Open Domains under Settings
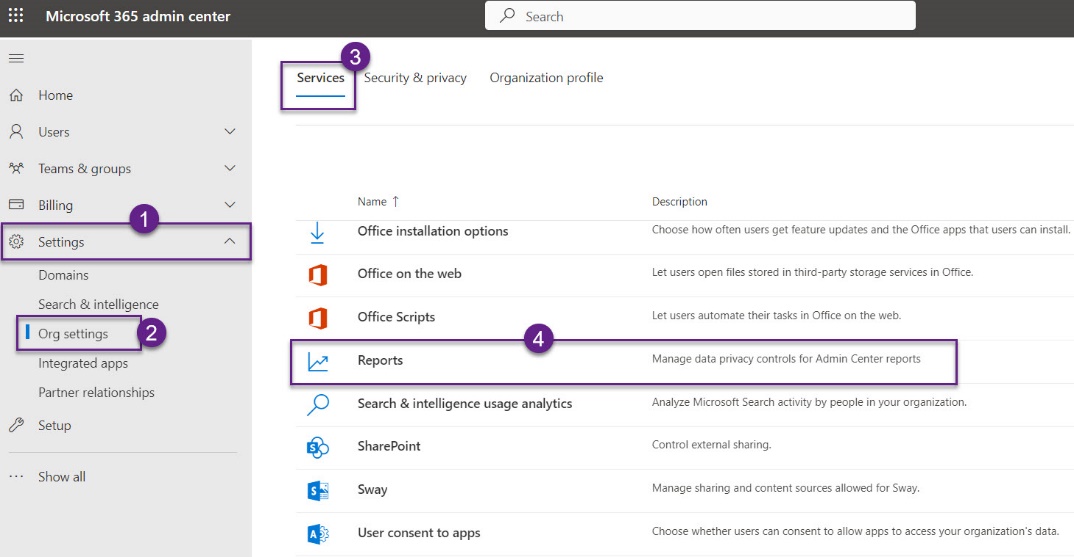Viewport: 1074px width, 557px height. 63,275
